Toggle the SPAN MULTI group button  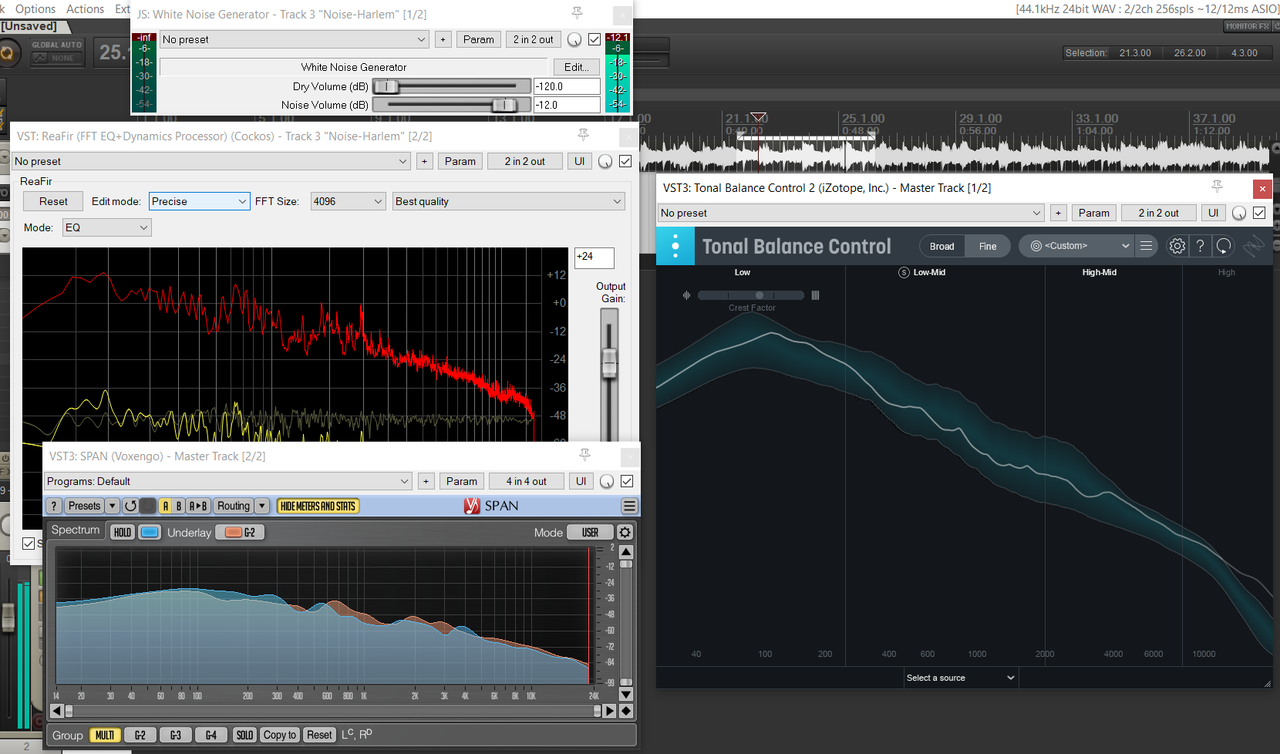104,735
